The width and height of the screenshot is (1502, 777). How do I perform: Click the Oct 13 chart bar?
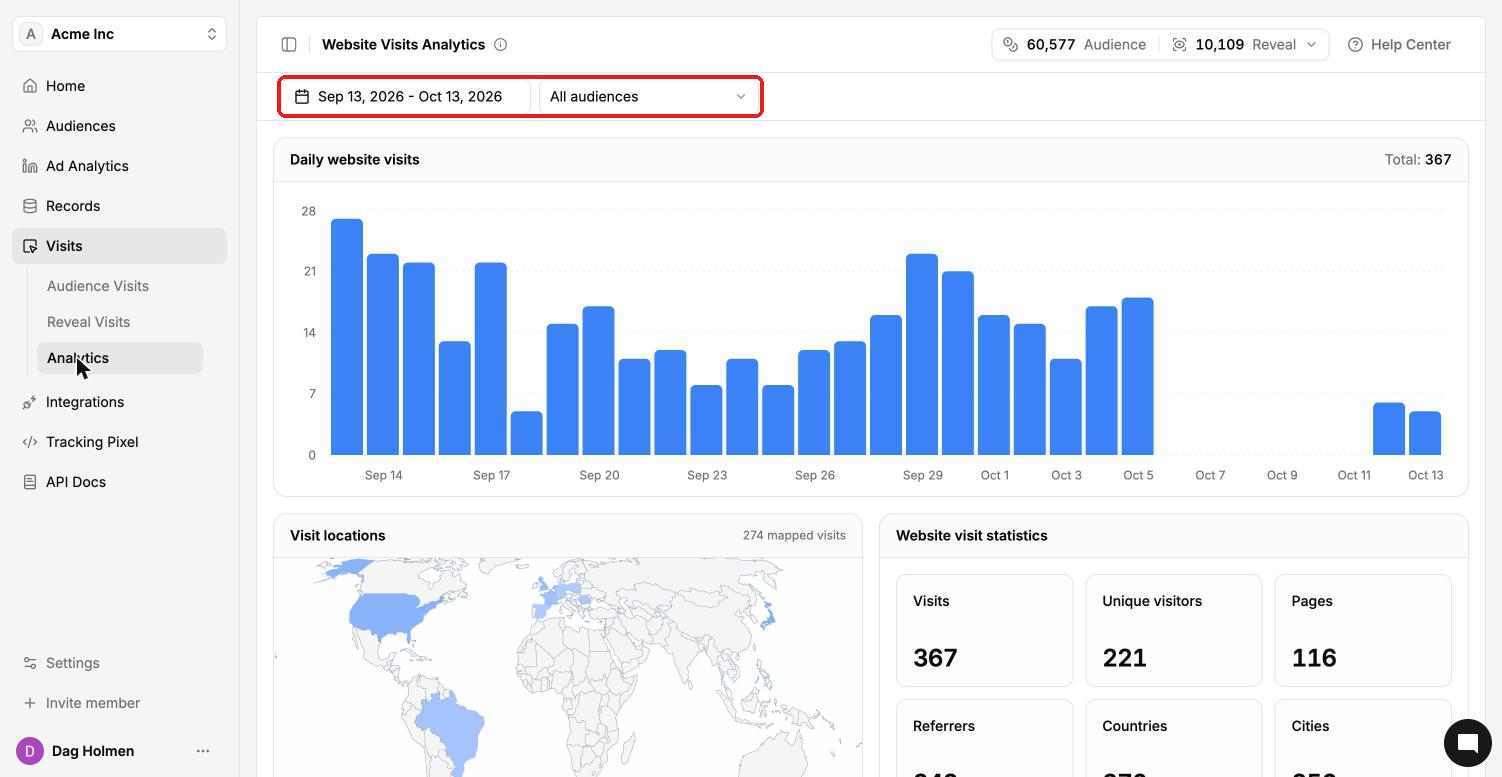pos(1425,433)
